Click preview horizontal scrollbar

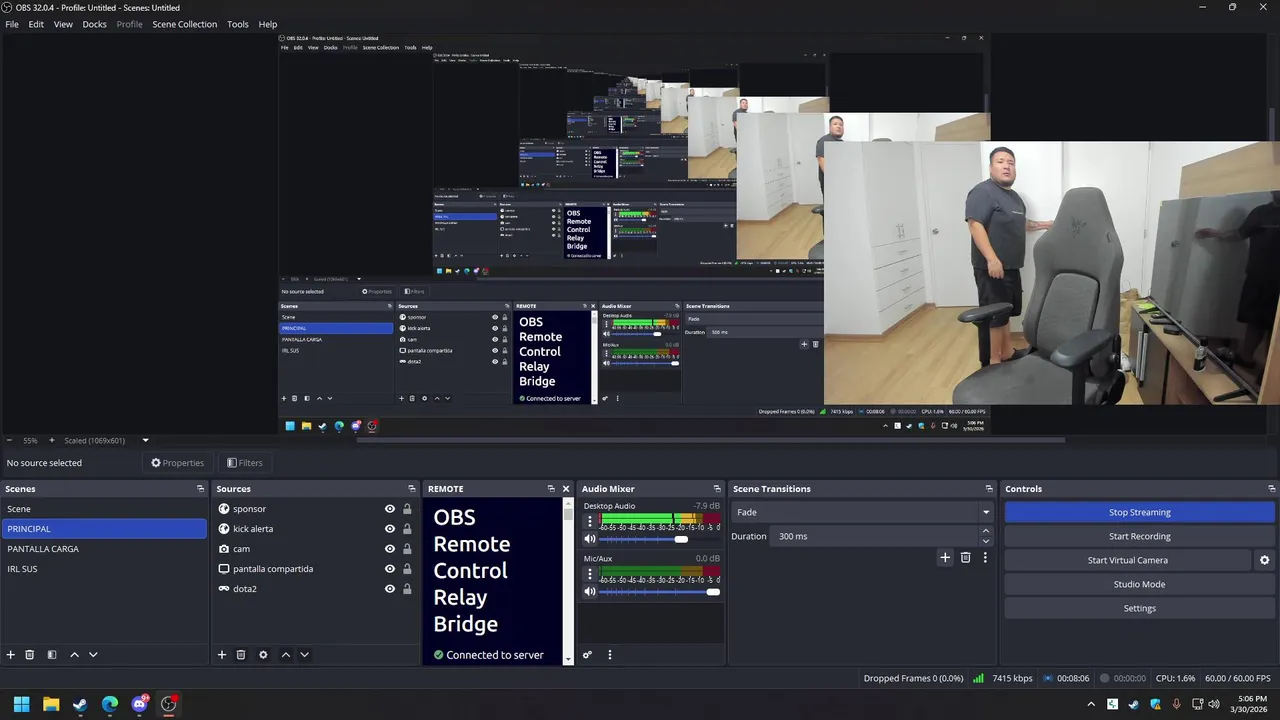point(710,440)
